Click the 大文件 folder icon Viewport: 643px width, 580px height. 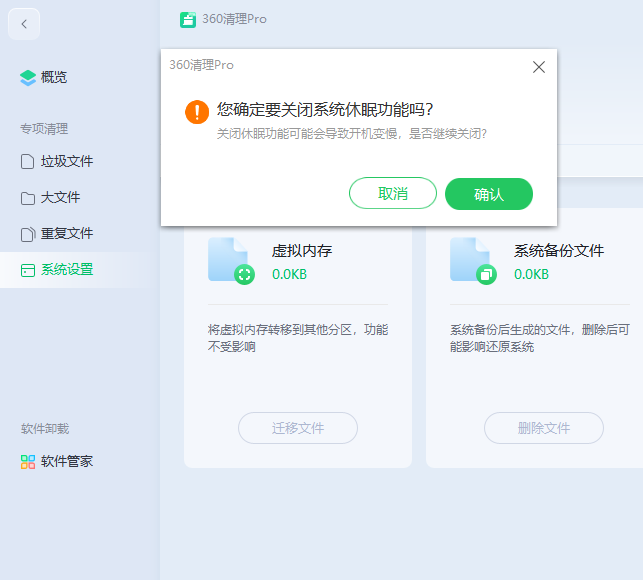coord(27,199)
